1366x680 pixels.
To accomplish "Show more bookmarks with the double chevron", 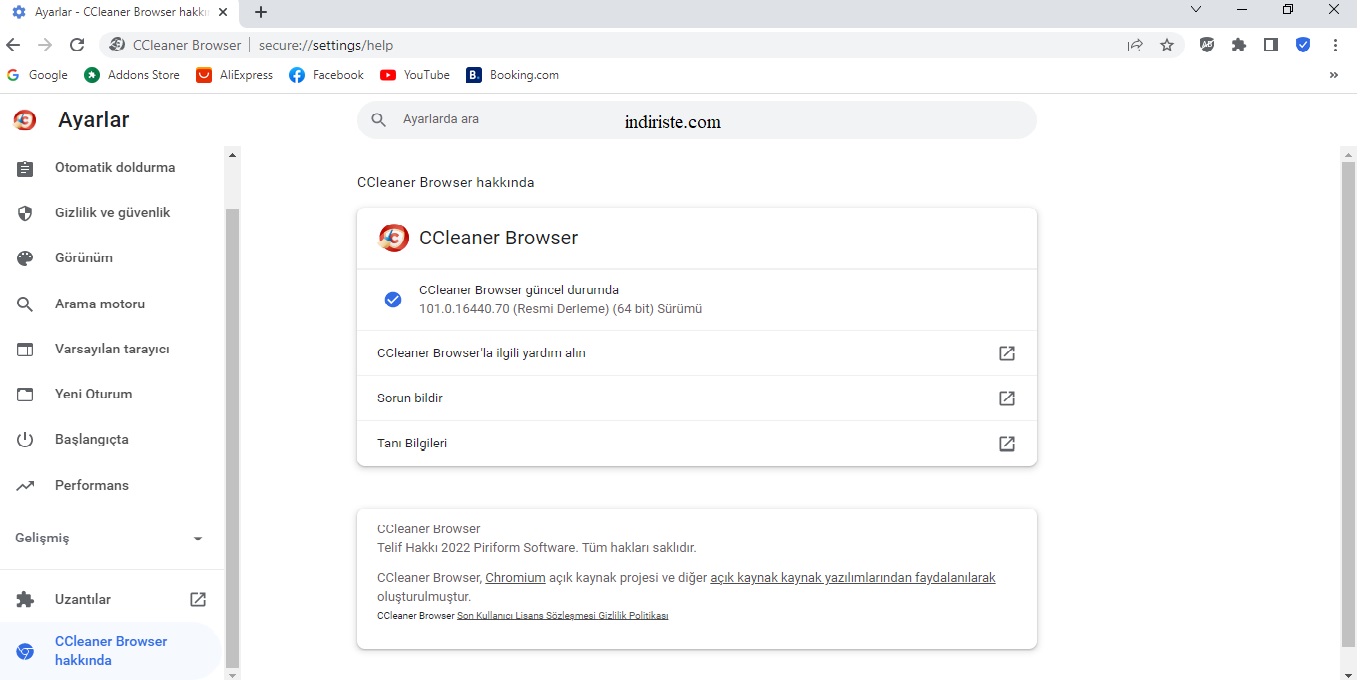I will [x=1334, y=75].
